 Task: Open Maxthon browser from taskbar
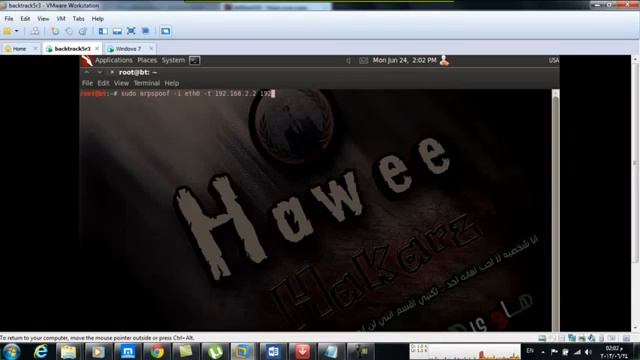128,351
